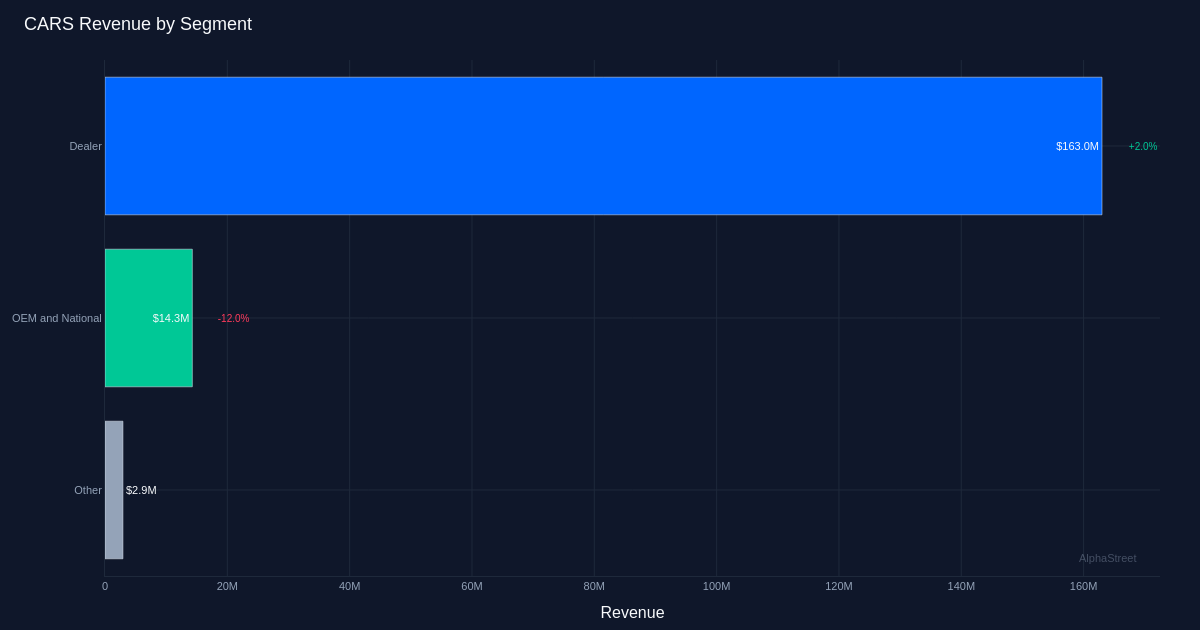Click the '120M' x-axis tick label
Image resolution: width=1200 pixels, height=630 pixels.
(839, 586)
